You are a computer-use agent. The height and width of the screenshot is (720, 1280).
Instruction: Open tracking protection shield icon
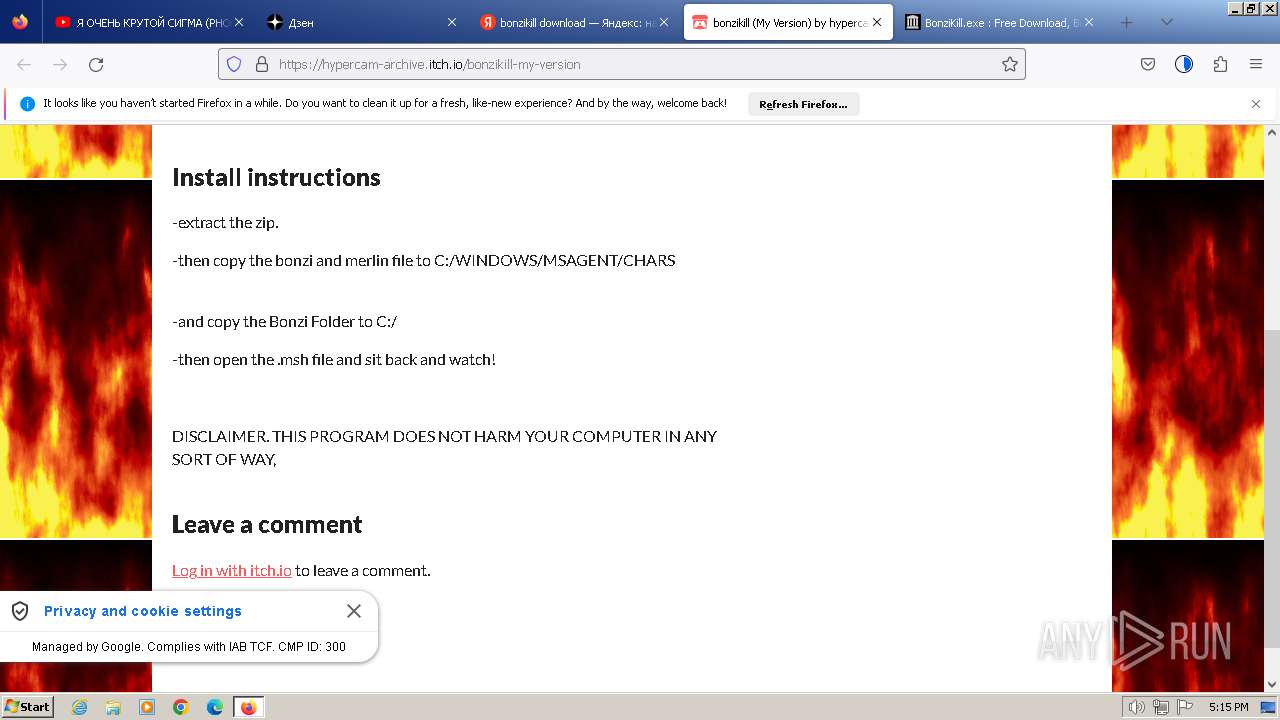pos(234,64)
